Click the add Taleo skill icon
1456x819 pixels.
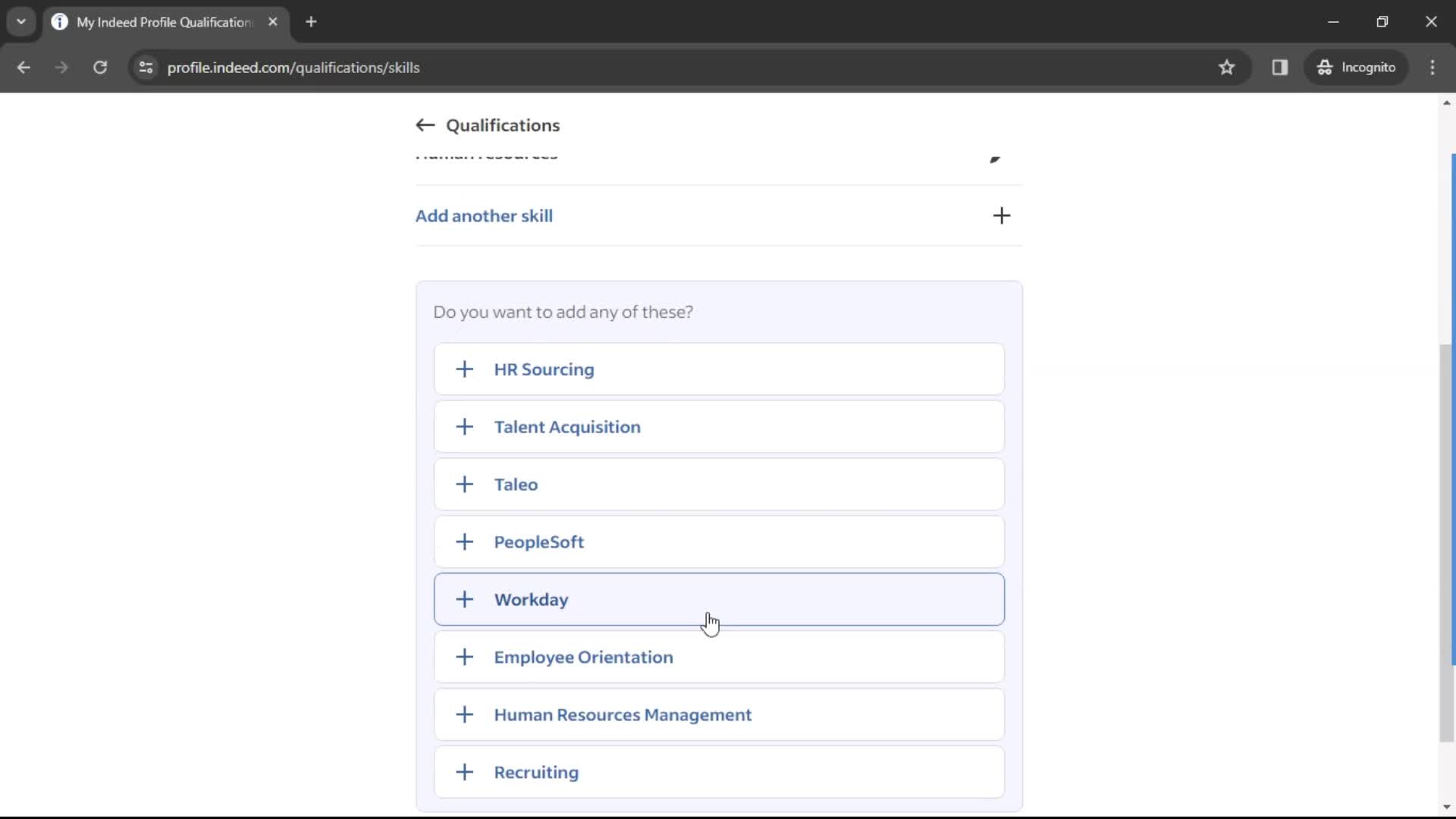[463, 484]
